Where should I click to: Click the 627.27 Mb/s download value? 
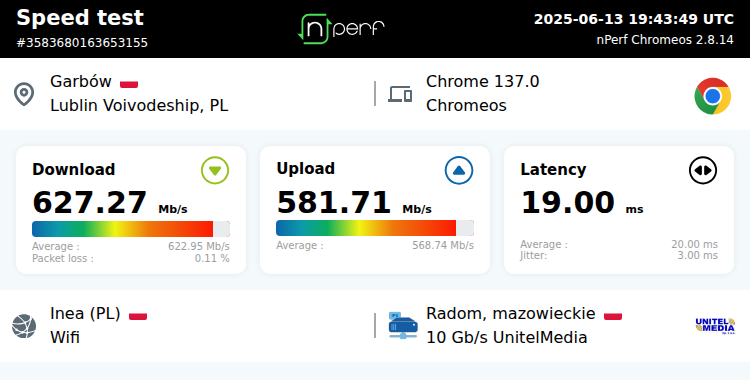(110, 203)
